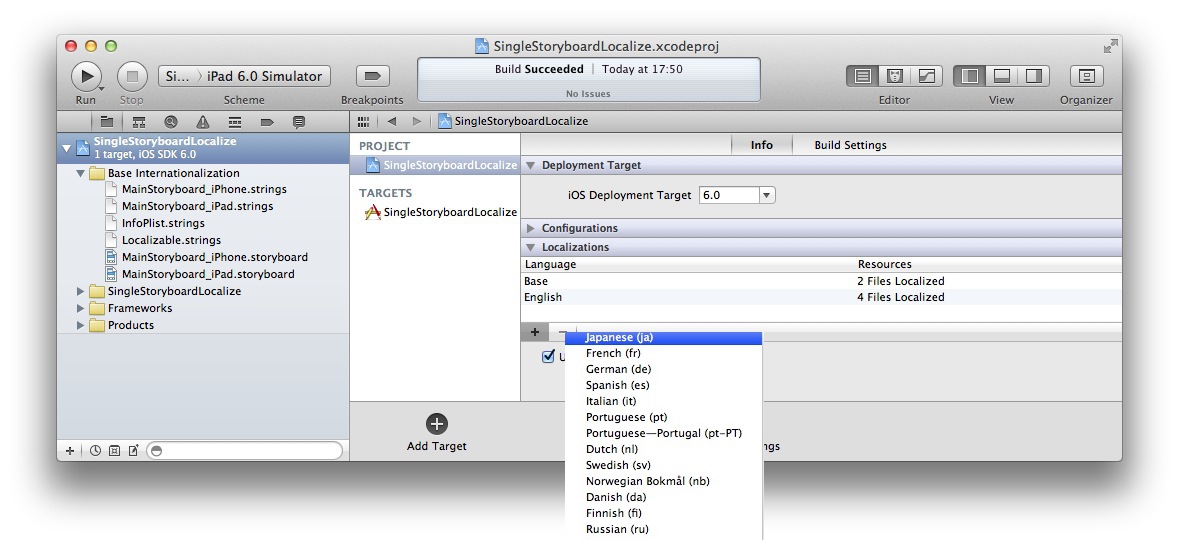Show the Breakpoint navigator
Screen dimensions: 1179x540
click(x=267, y=122)
